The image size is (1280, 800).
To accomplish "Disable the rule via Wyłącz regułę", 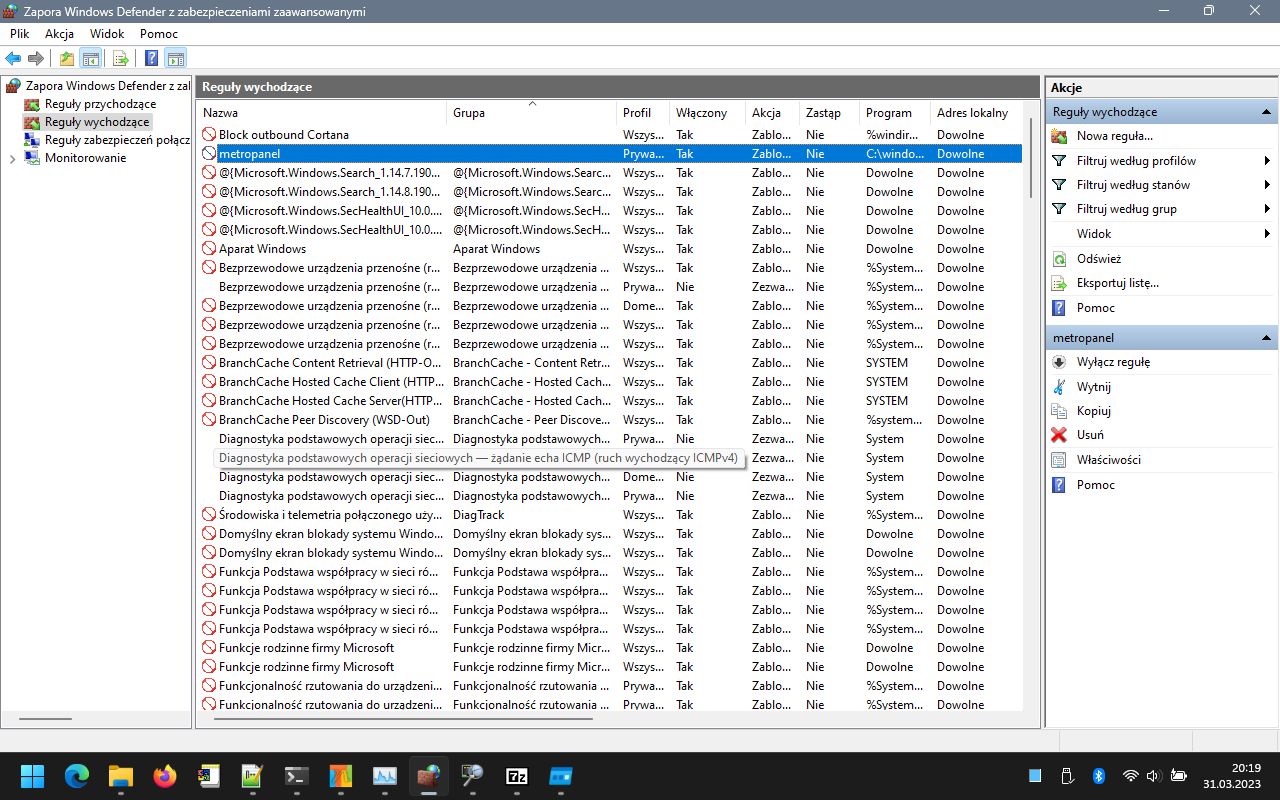I will click(1113, 362).
